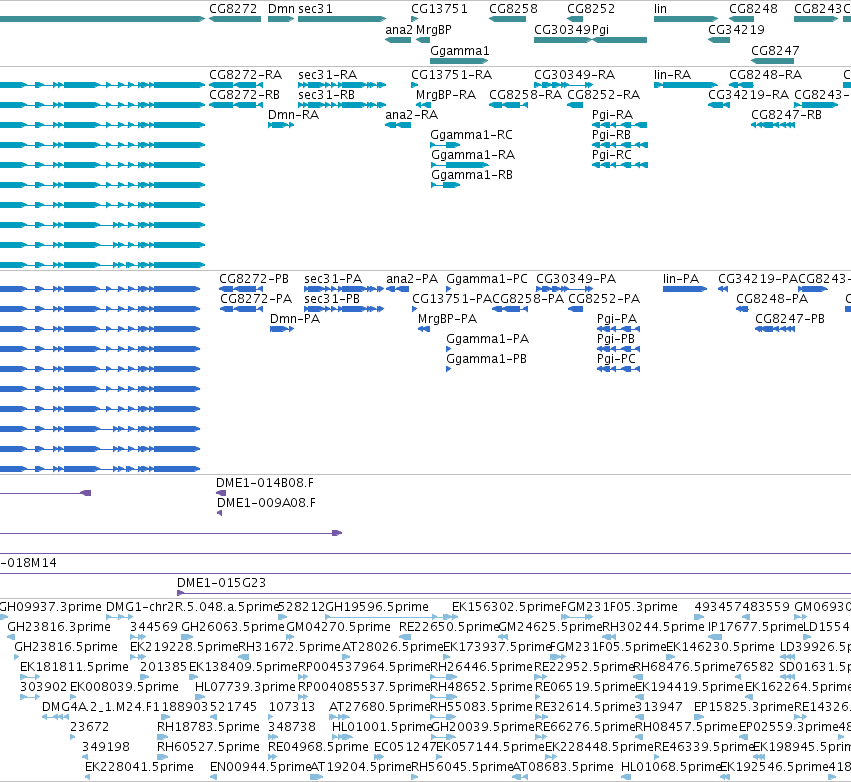Click the ana2-PA protein label

click(x=412, y=279)
